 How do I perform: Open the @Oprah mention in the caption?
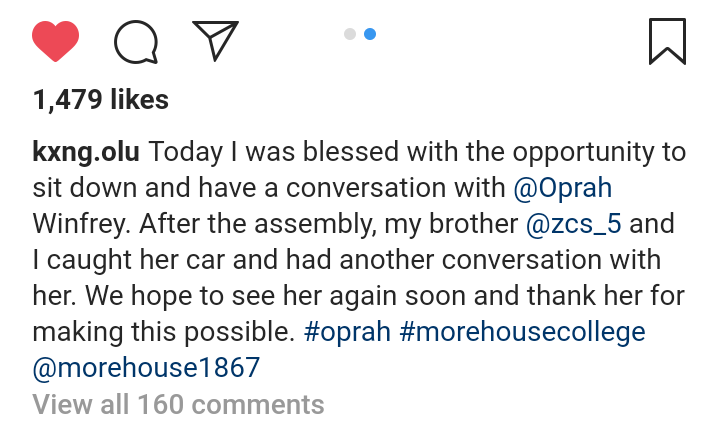pos(561,189)
